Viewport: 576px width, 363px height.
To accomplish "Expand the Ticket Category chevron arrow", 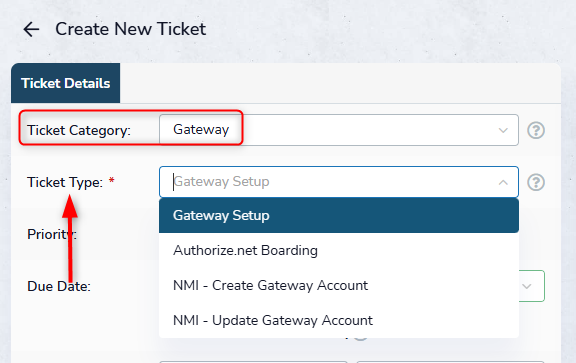I will [x=503, y=130].
